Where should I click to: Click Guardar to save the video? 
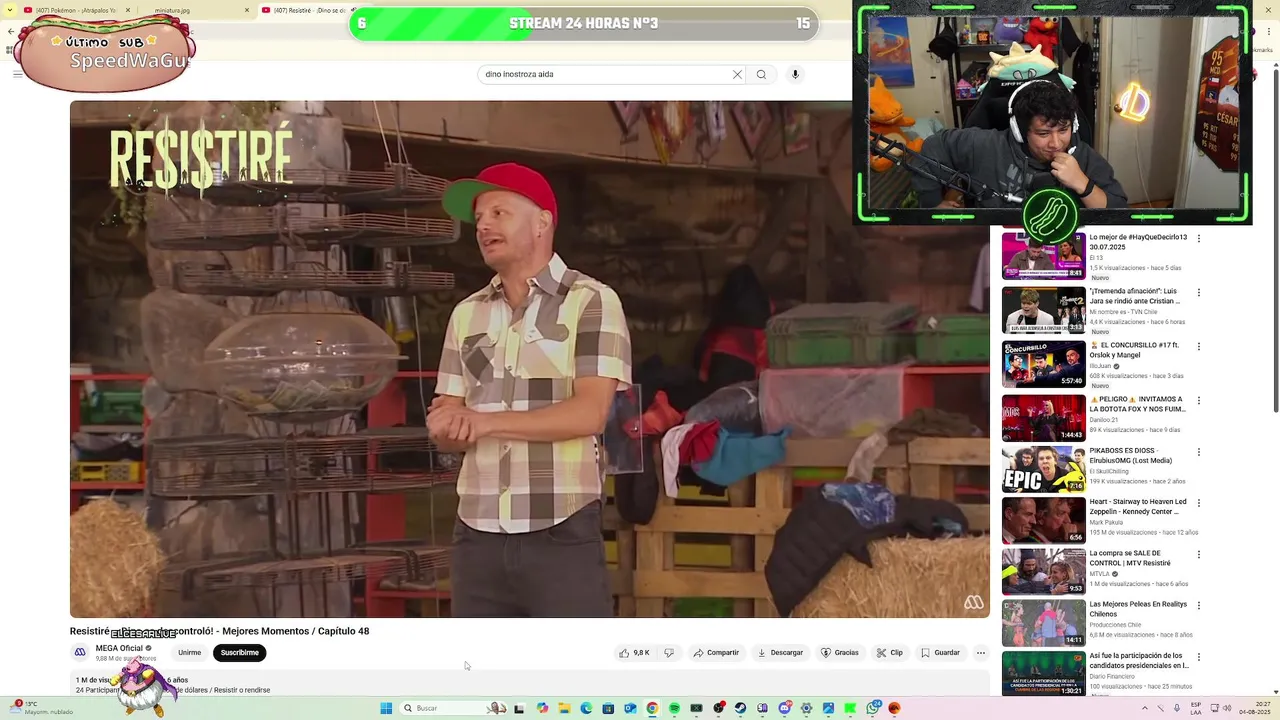coord(940,653)
